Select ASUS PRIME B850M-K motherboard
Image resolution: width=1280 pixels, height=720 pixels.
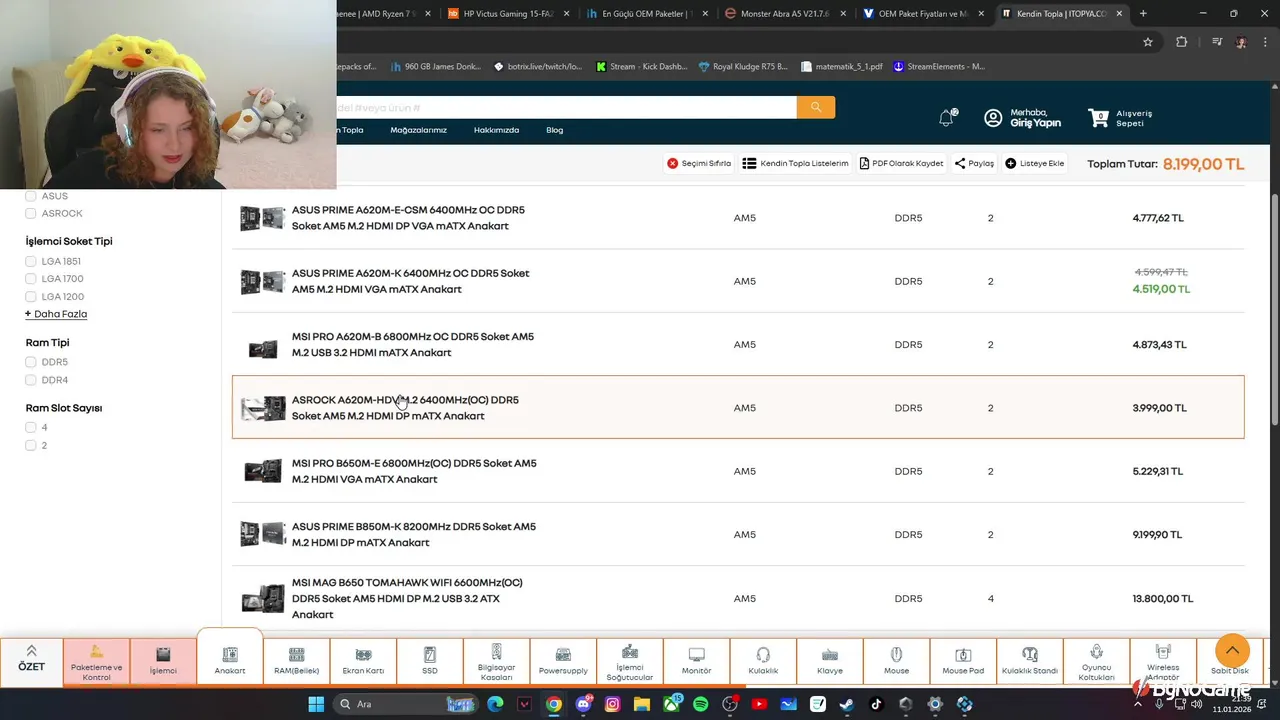coord(738,534)
